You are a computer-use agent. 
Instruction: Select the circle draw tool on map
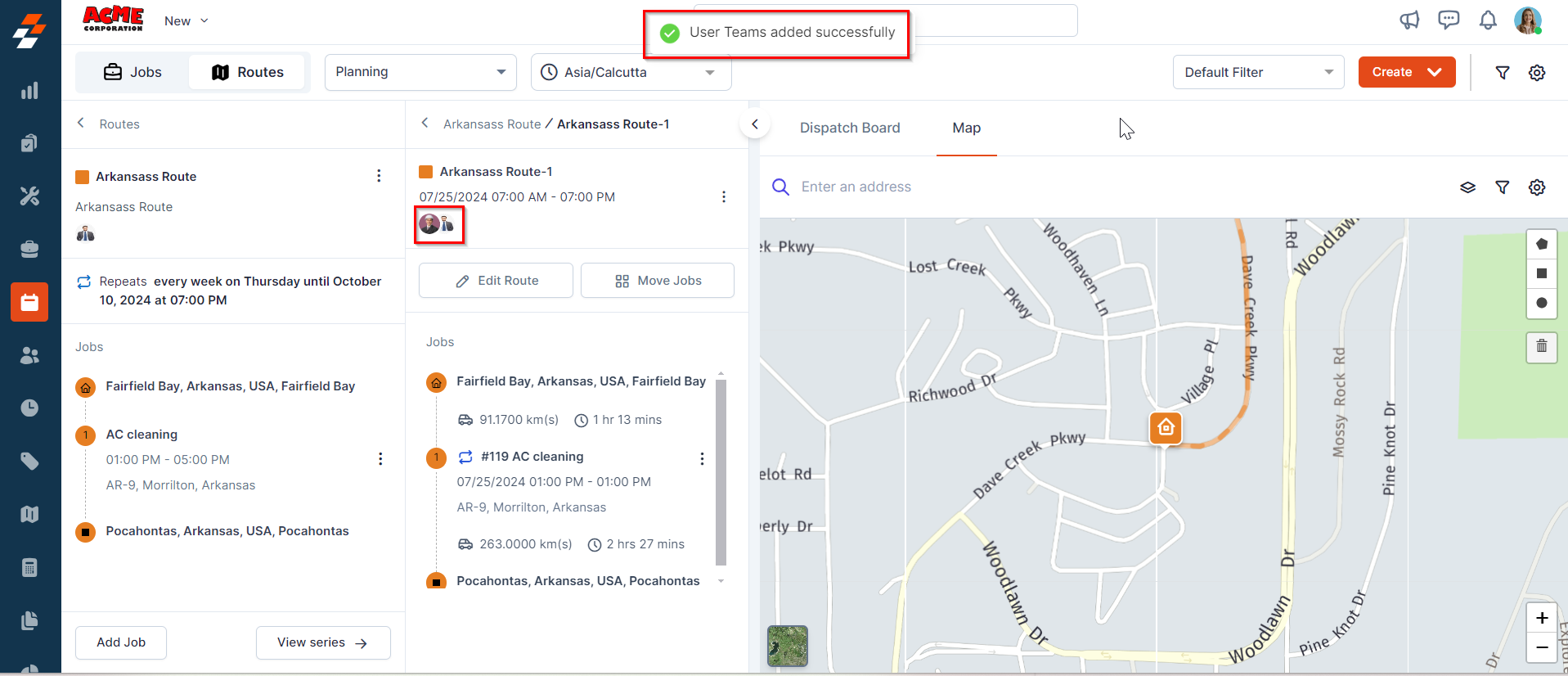[x=1541, y=303]
